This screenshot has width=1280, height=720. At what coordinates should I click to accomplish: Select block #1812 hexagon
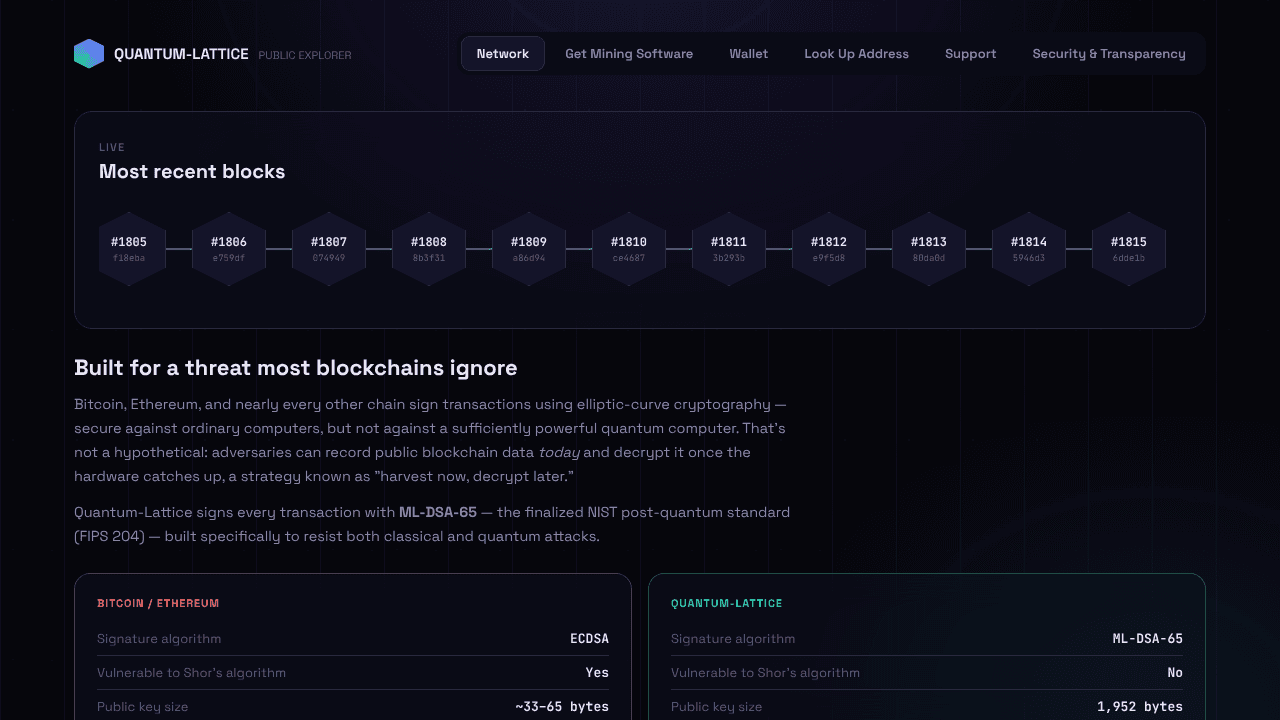[829, 249]
